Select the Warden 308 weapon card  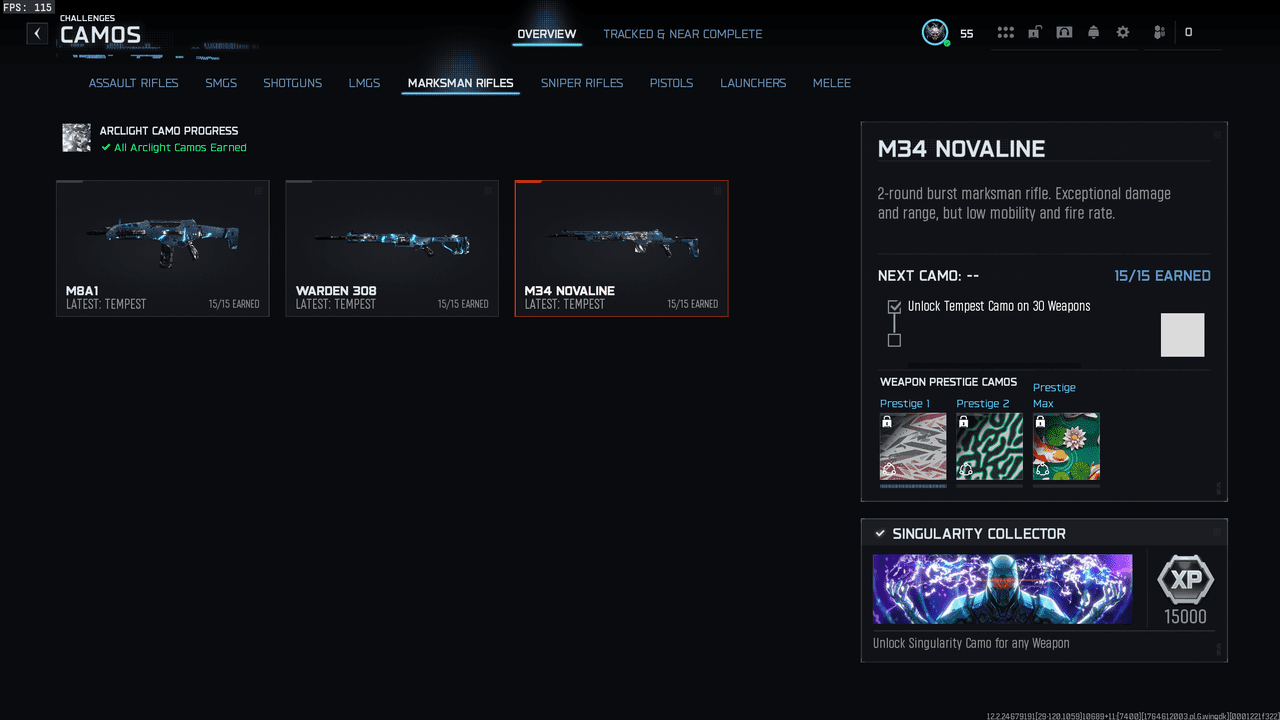coord(392,248)
